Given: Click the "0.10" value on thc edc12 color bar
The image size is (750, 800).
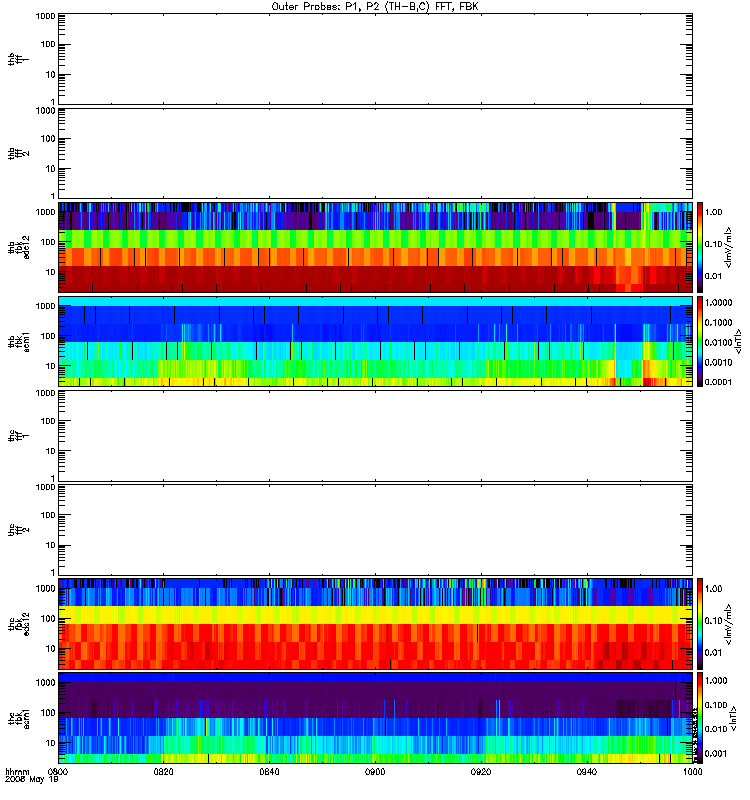Looking at the screenshot, I should 714,620.
